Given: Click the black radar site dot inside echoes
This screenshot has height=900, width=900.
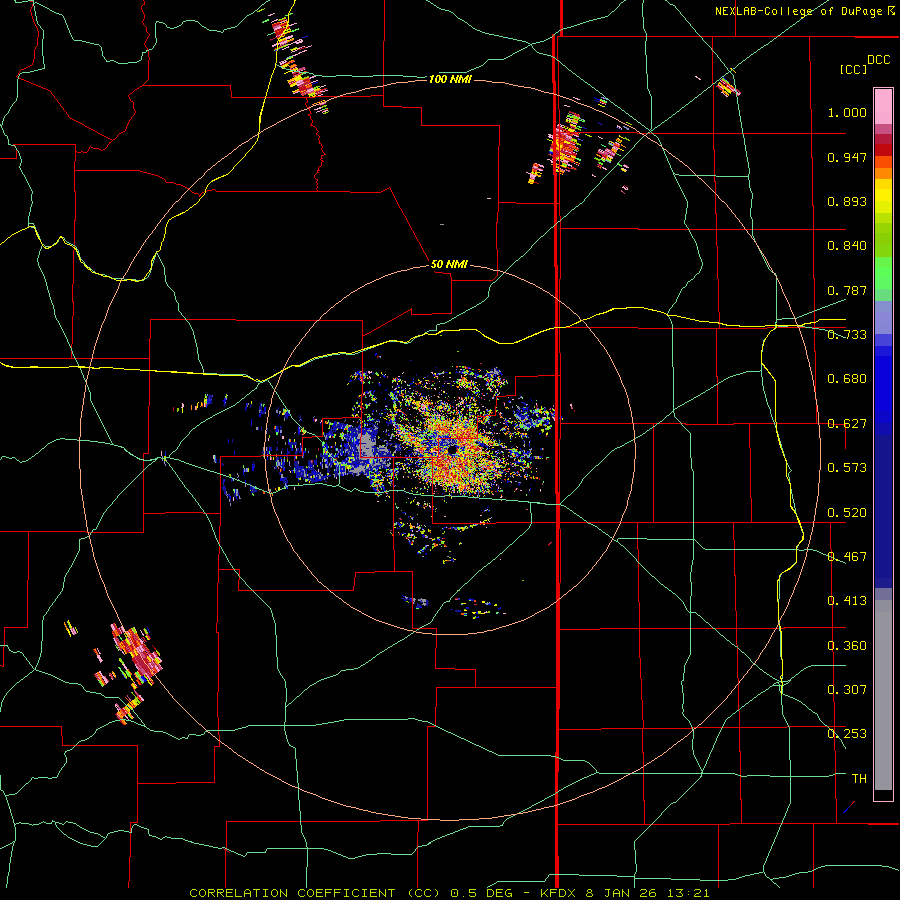Looking at the screenshot, I should [x=452, y=450].
